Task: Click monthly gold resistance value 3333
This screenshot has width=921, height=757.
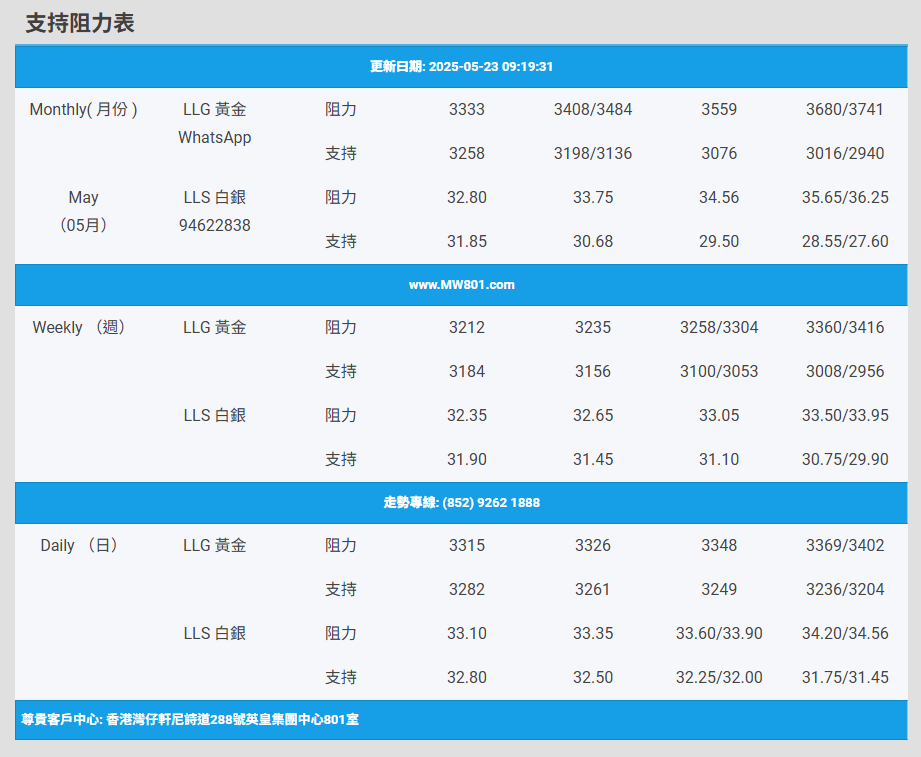Action: click(467, 110)
